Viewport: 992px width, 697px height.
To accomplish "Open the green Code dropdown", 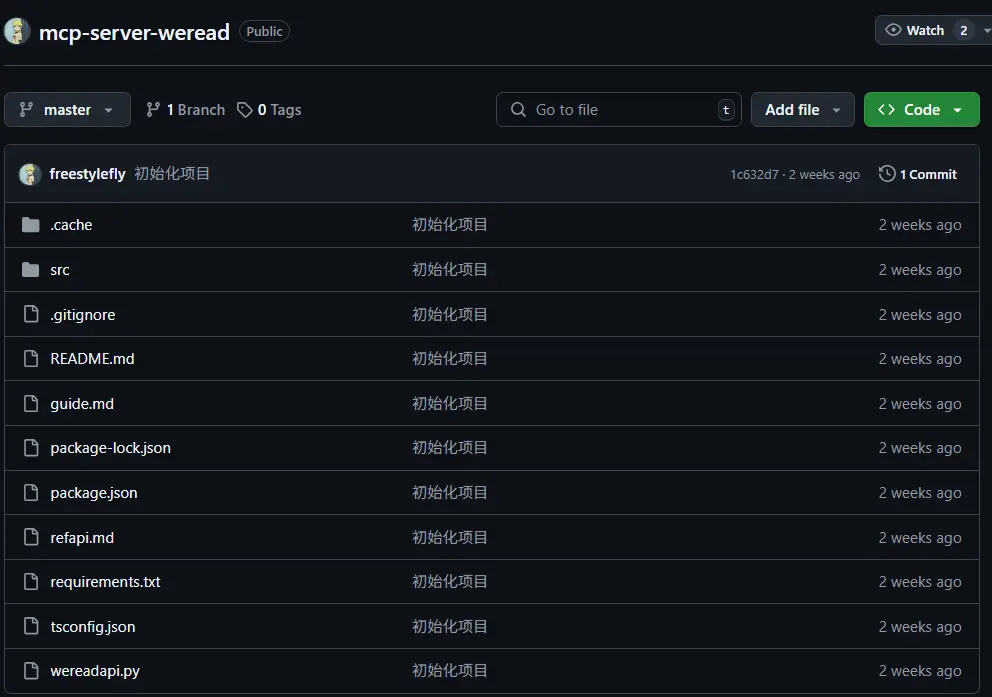I will 921,110.
